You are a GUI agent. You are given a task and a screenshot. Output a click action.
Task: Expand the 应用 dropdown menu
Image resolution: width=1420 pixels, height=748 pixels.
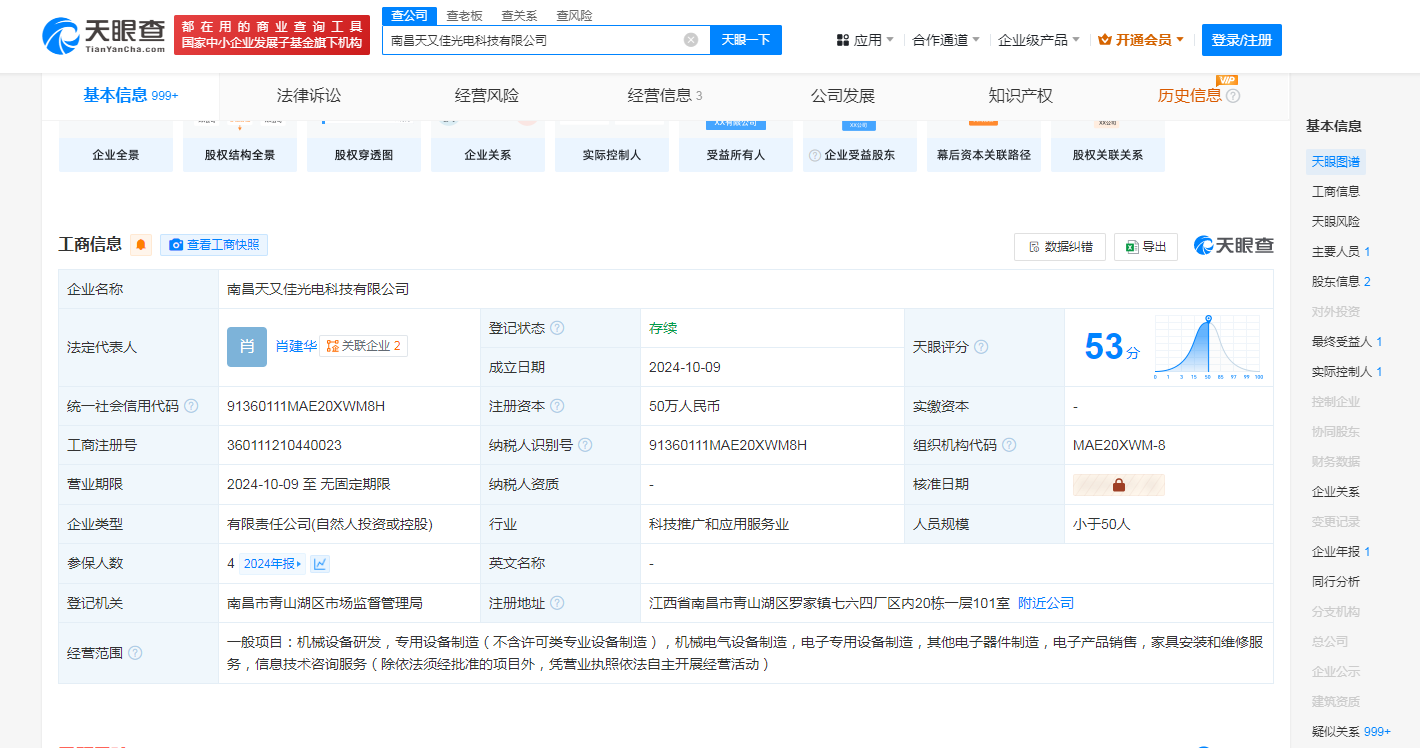tap(865, 40)
